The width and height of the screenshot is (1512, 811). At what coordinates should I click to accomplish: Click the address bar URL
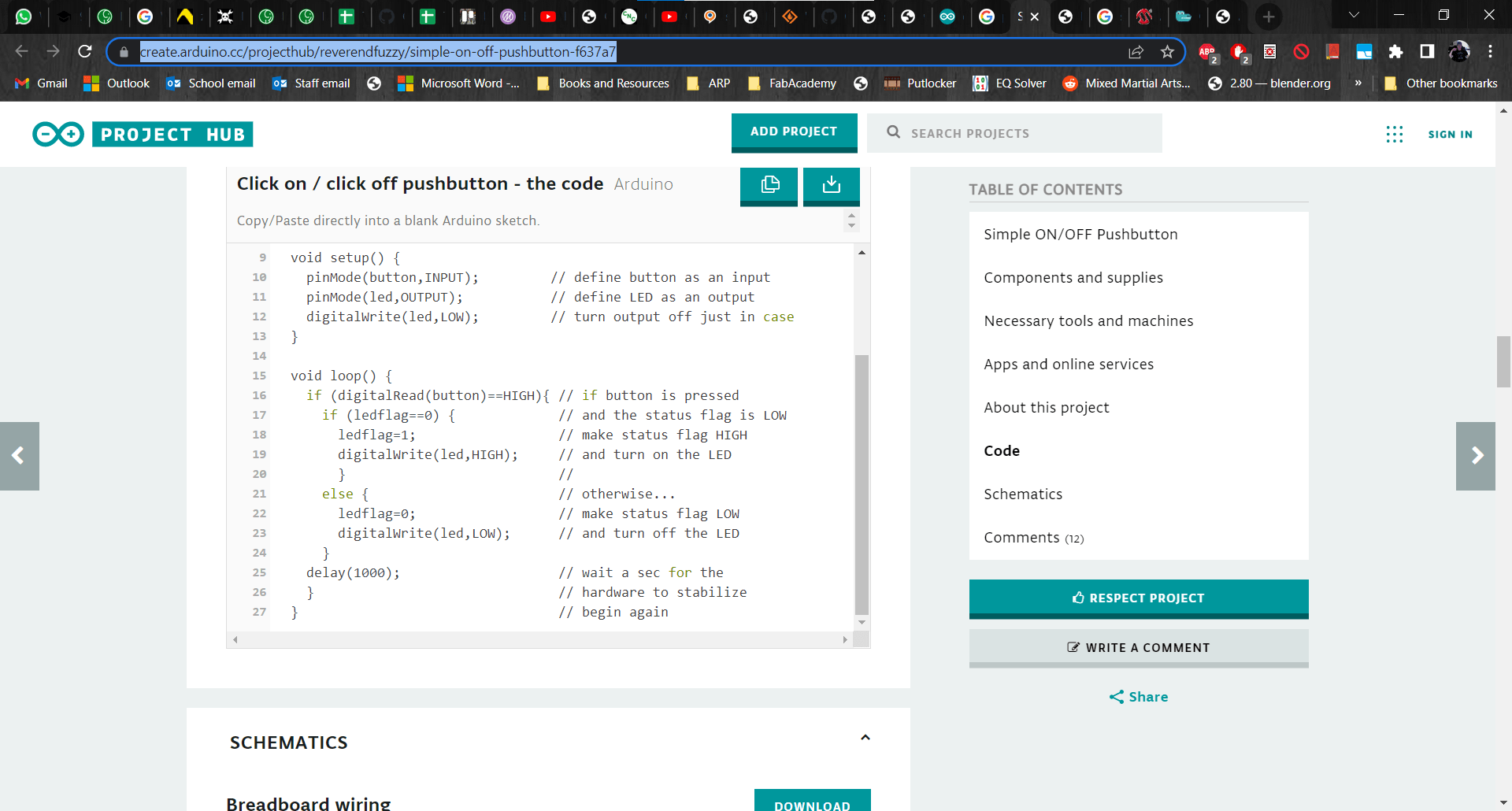coord(378,52)
